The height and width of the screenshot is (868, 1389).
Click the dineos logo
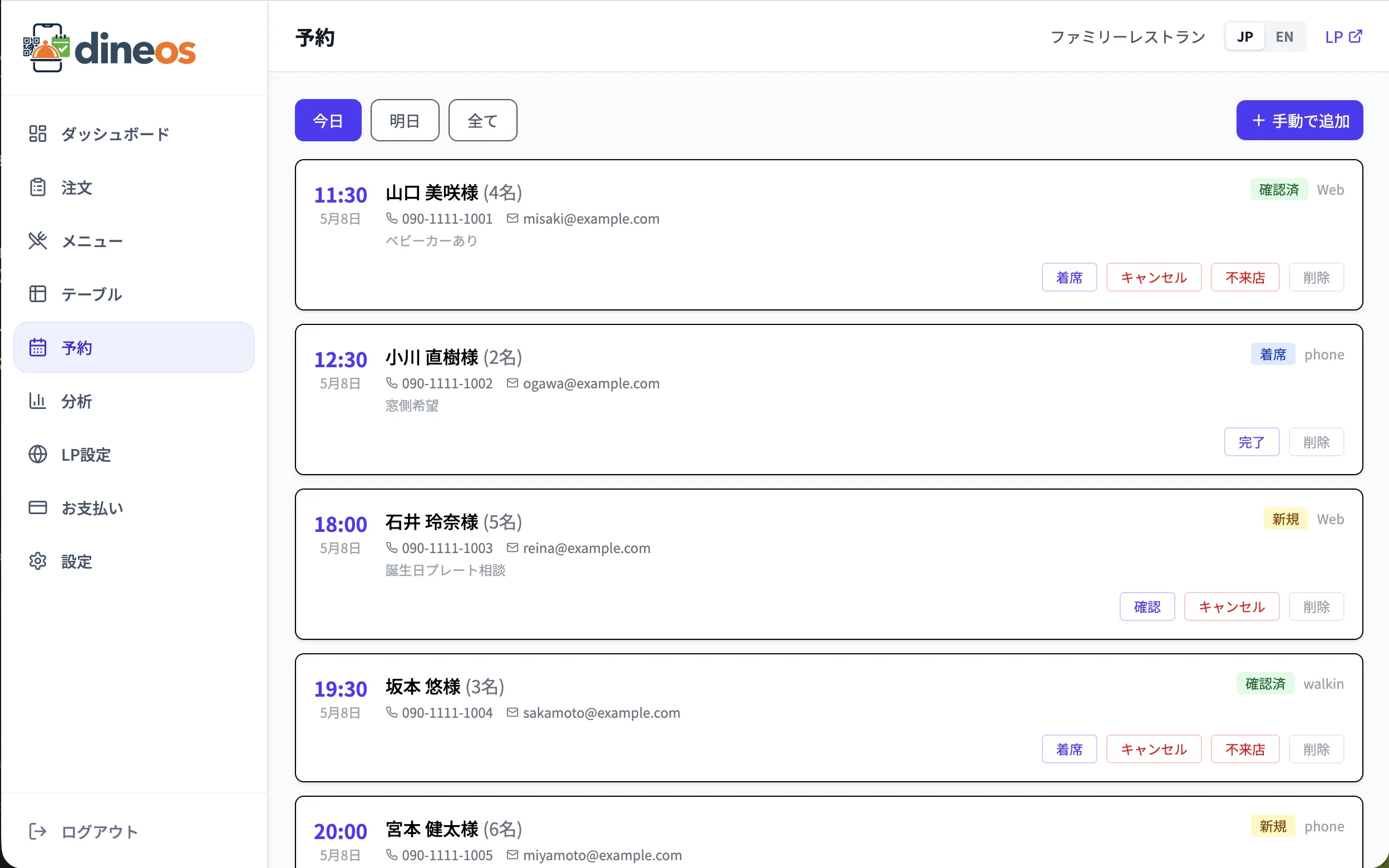(x=110, y=48)
